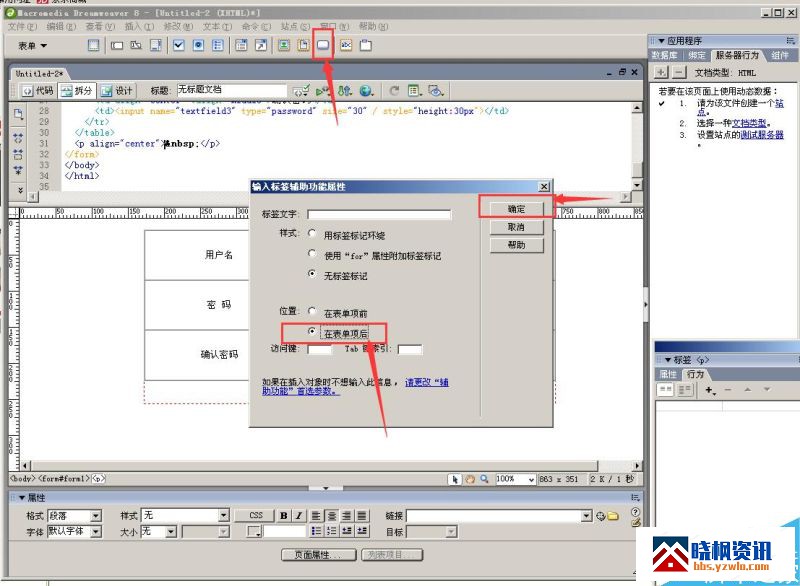
Task: Click the Bold formatting button in Properties
Action: (284, 516)
